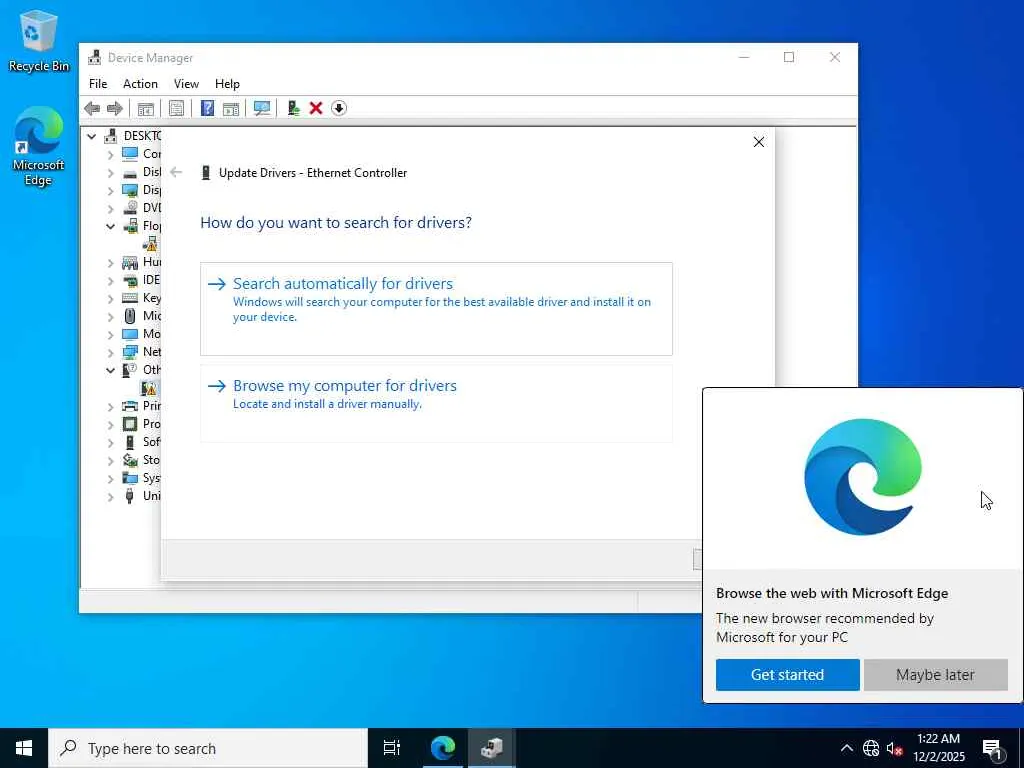This screenshot has width=1024, height=768.
Task: Expand the Human Interface Devices chevron
Action: (110, 263)
